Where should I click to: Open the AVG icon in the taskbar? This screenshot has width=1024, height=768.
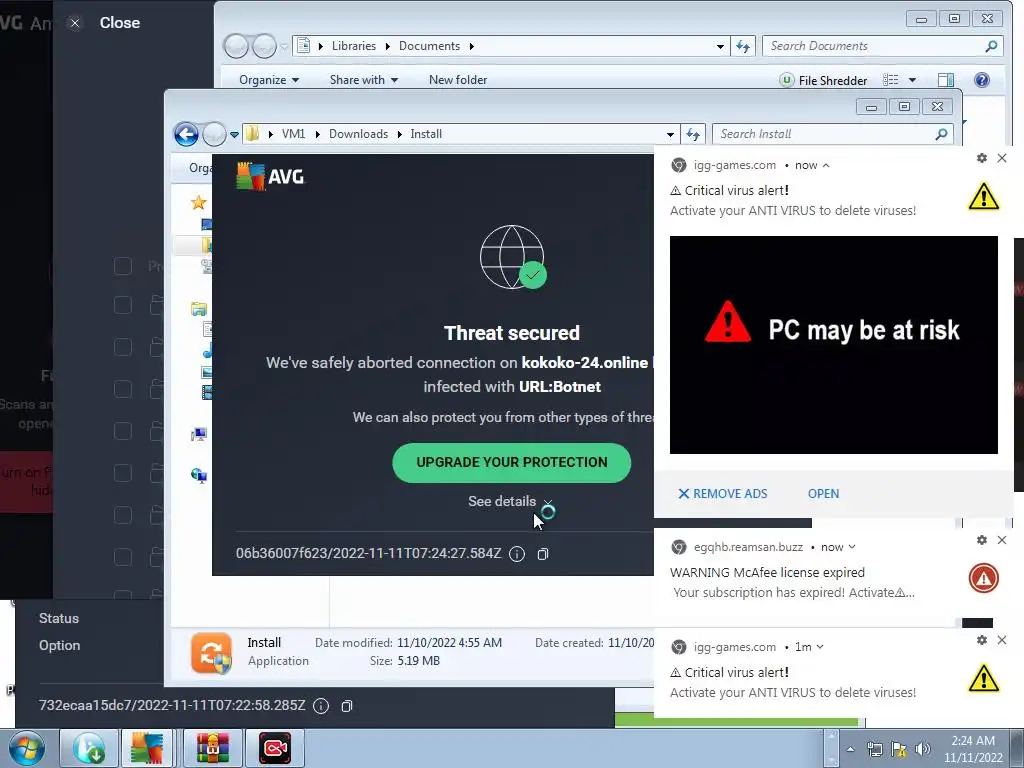pyautogui.click(x=147, y=748)
